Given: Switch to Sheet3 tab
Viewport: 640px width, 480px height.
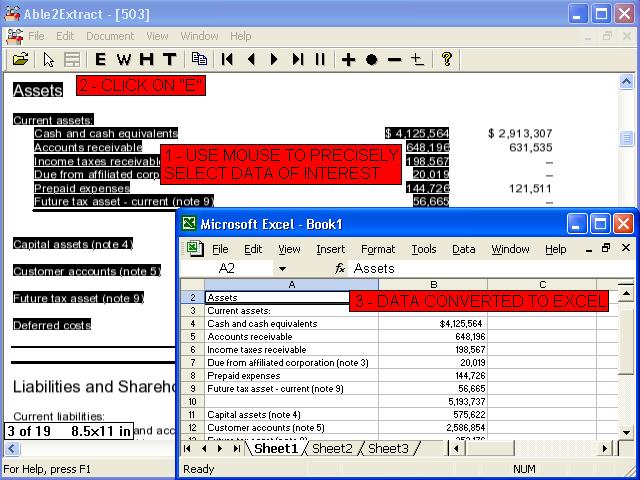Looking at the screenshot, I should click(x=388, y=449).
